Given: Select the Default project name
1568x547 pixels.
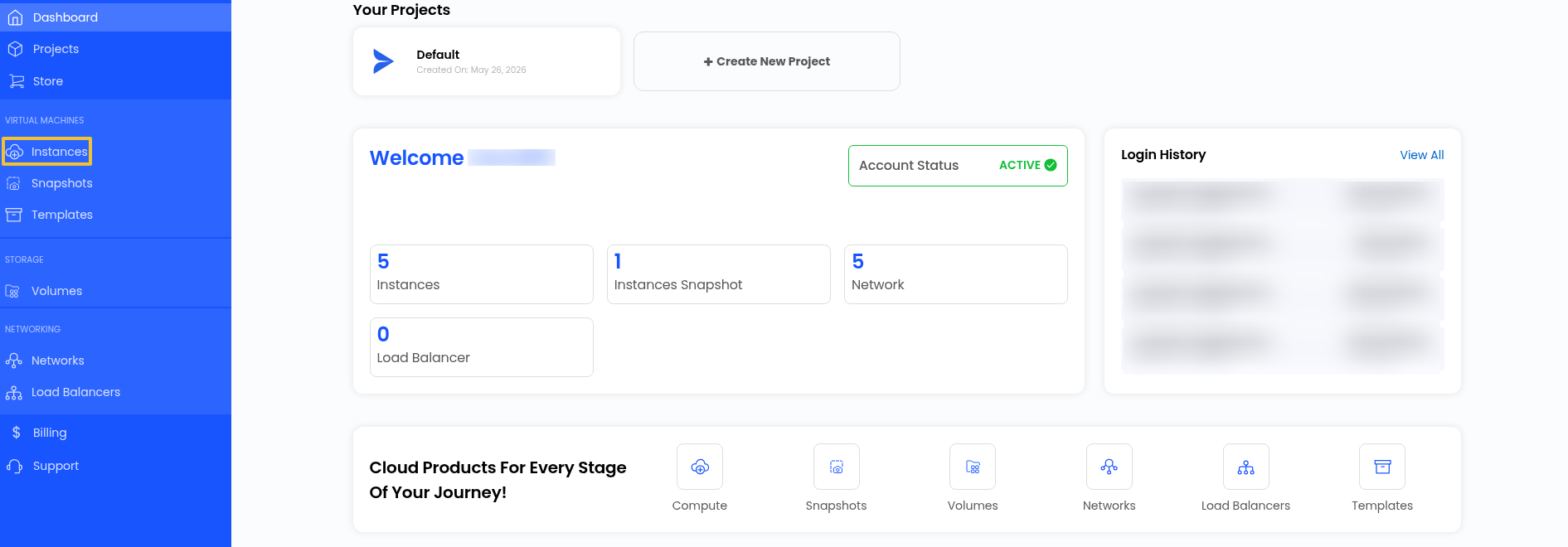Looking at the screenshot, I should pyautogui.click(x=438, y=55).
